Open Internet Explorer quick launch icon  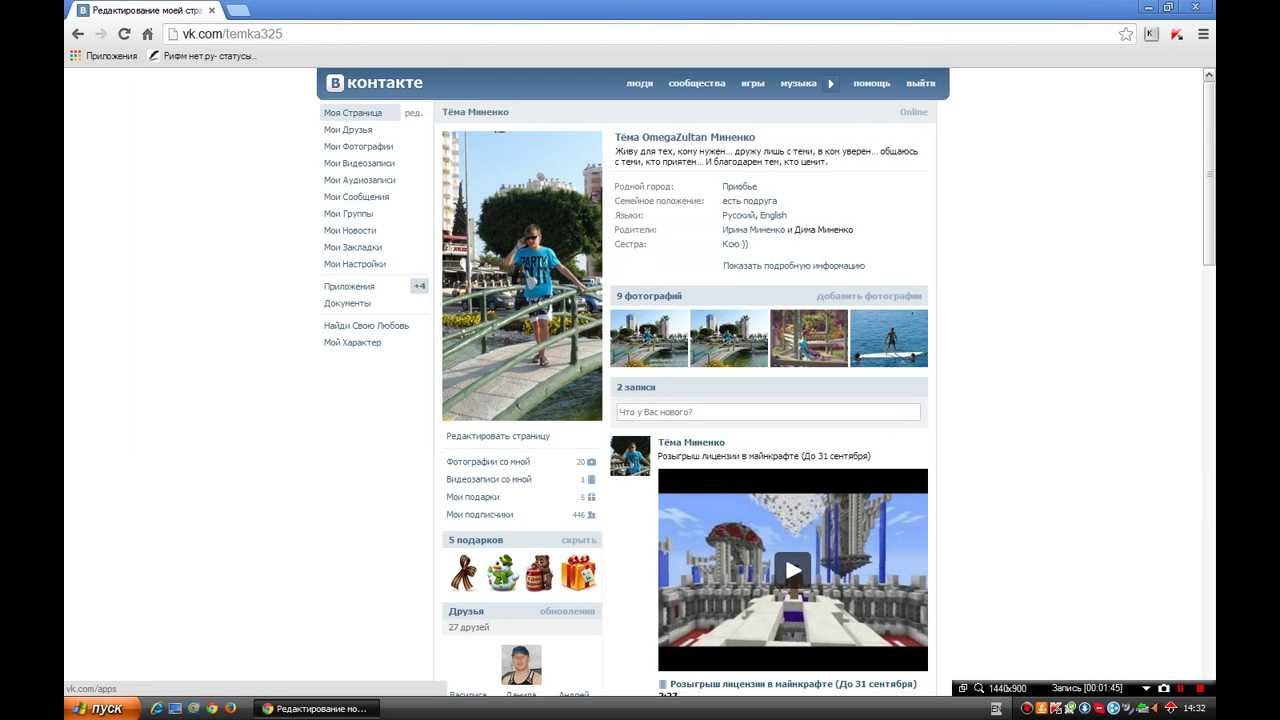(157, 708)
